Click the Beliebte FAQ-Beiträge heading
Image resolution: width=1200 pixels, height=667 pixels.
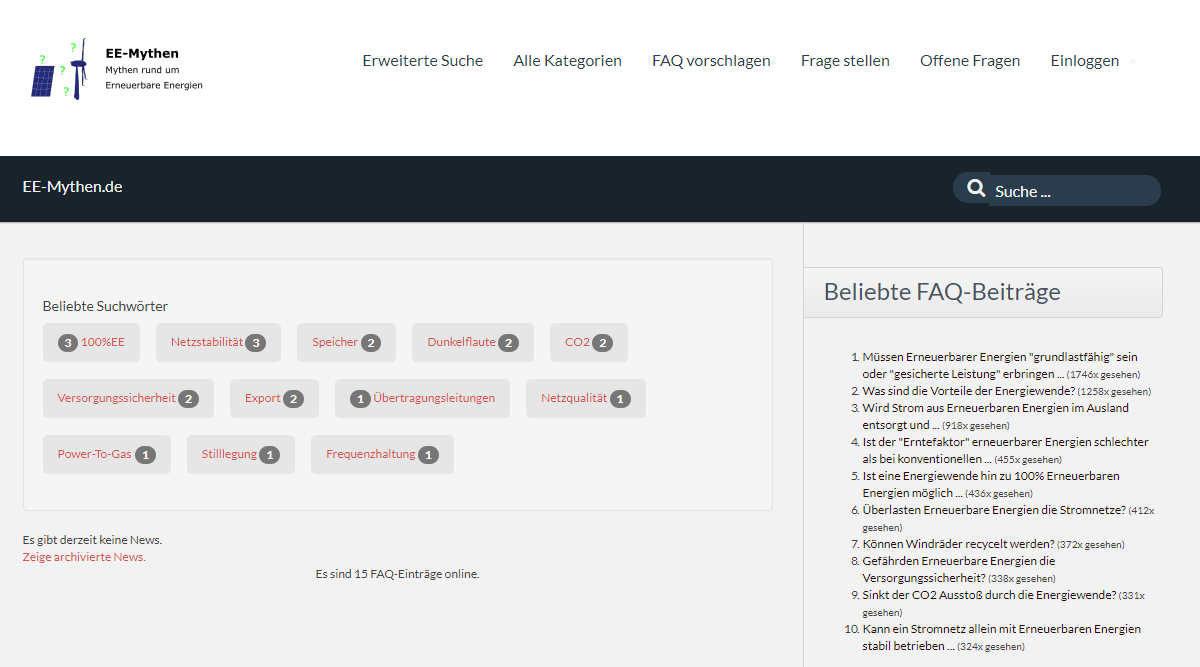coord(942,292)
